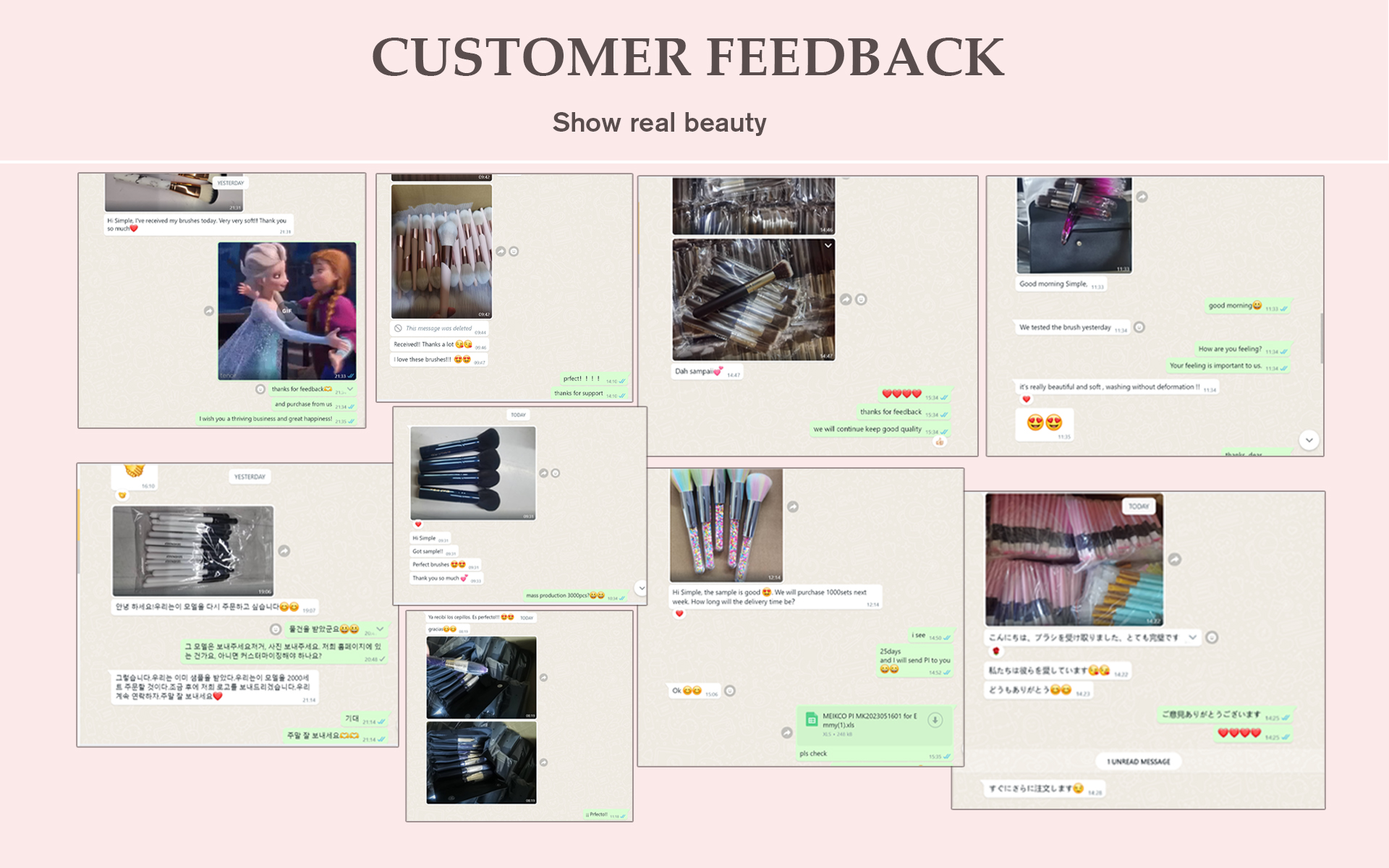Click the forward arrow beside the Frozen GIF
This screenshot has height=868, width=1389.
[208, 311]
